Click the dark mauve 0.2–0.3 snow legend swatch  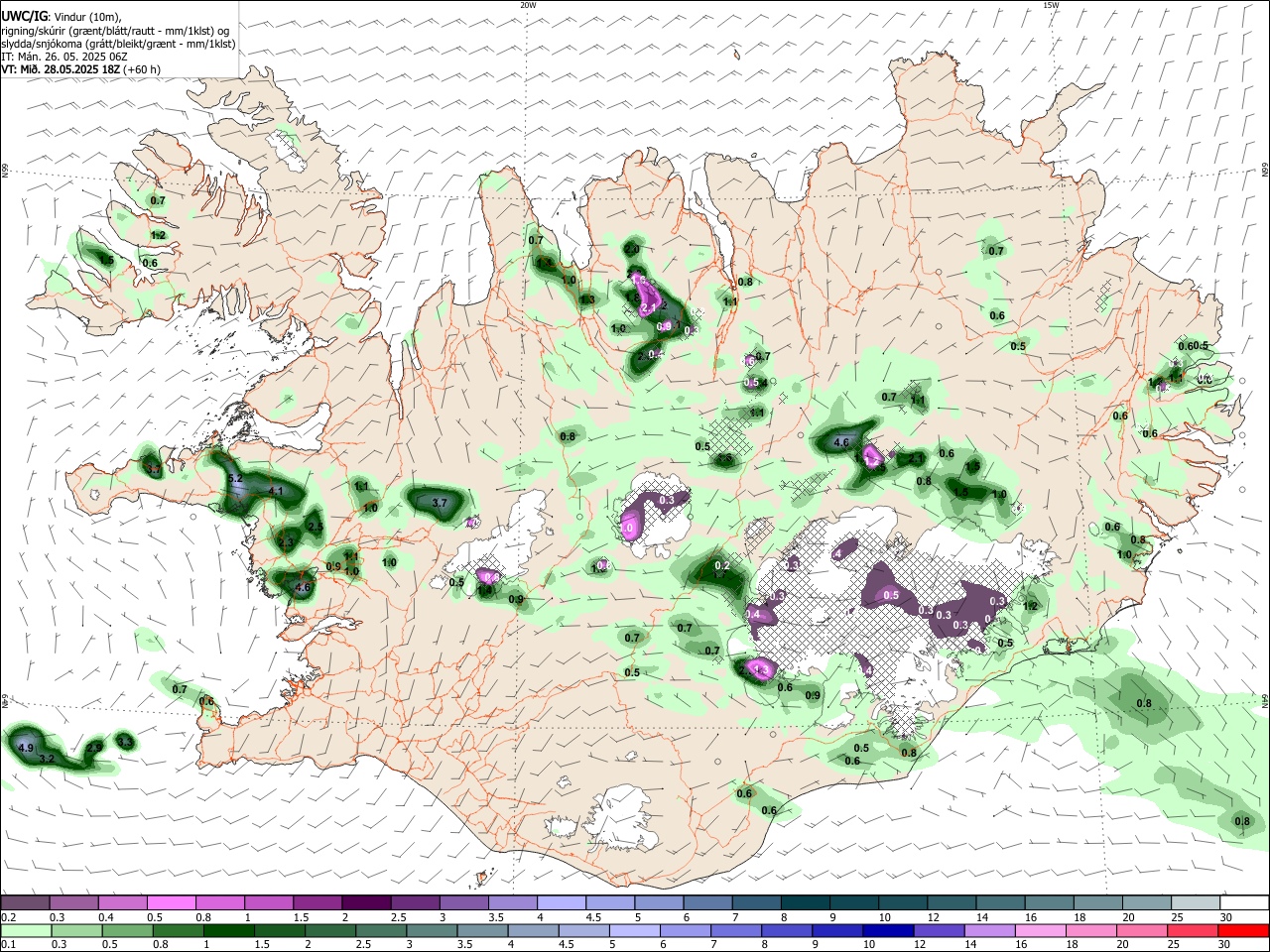25,902
